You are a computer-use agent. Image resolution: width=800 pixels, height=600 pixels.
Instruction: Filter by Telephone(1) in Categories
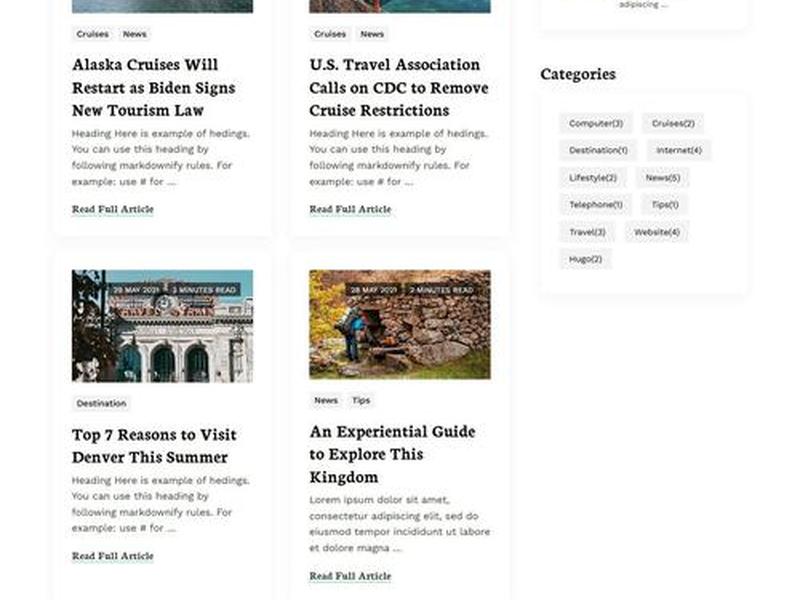596,205
